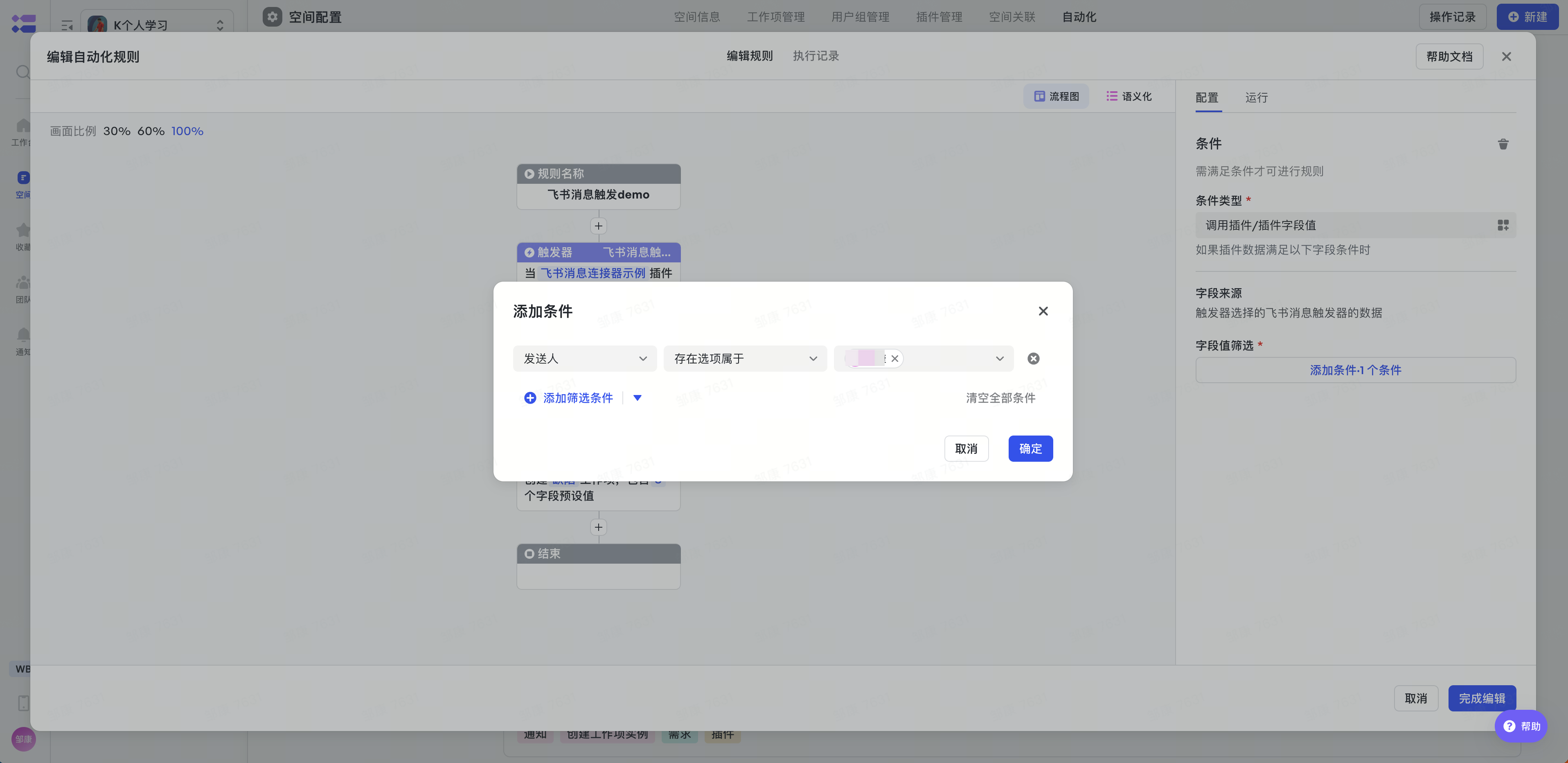Open the sidebar 团队 icon
Image resolution: width=1568 pixels, height=763 pixels.
(x=23, y=282)
